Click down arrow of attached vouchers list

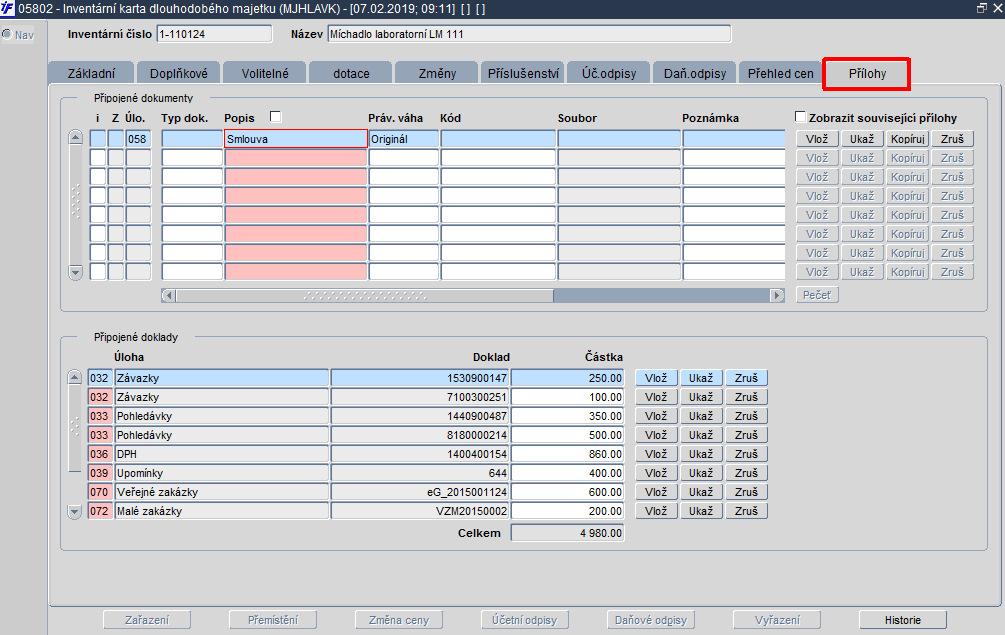(x=74, y=511)
